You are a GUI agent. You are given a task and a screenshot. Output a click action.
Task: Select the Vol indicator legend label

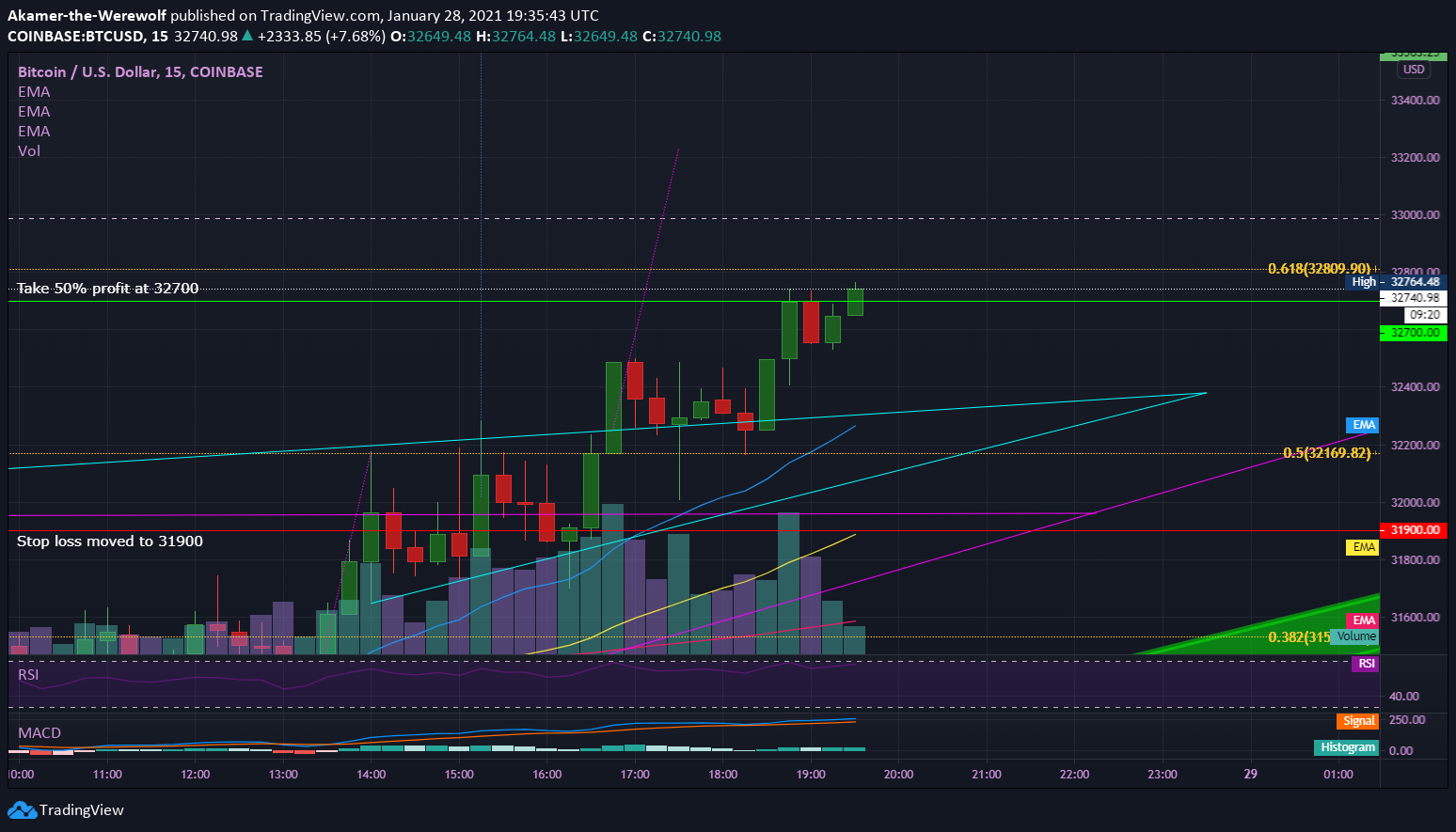29,151
